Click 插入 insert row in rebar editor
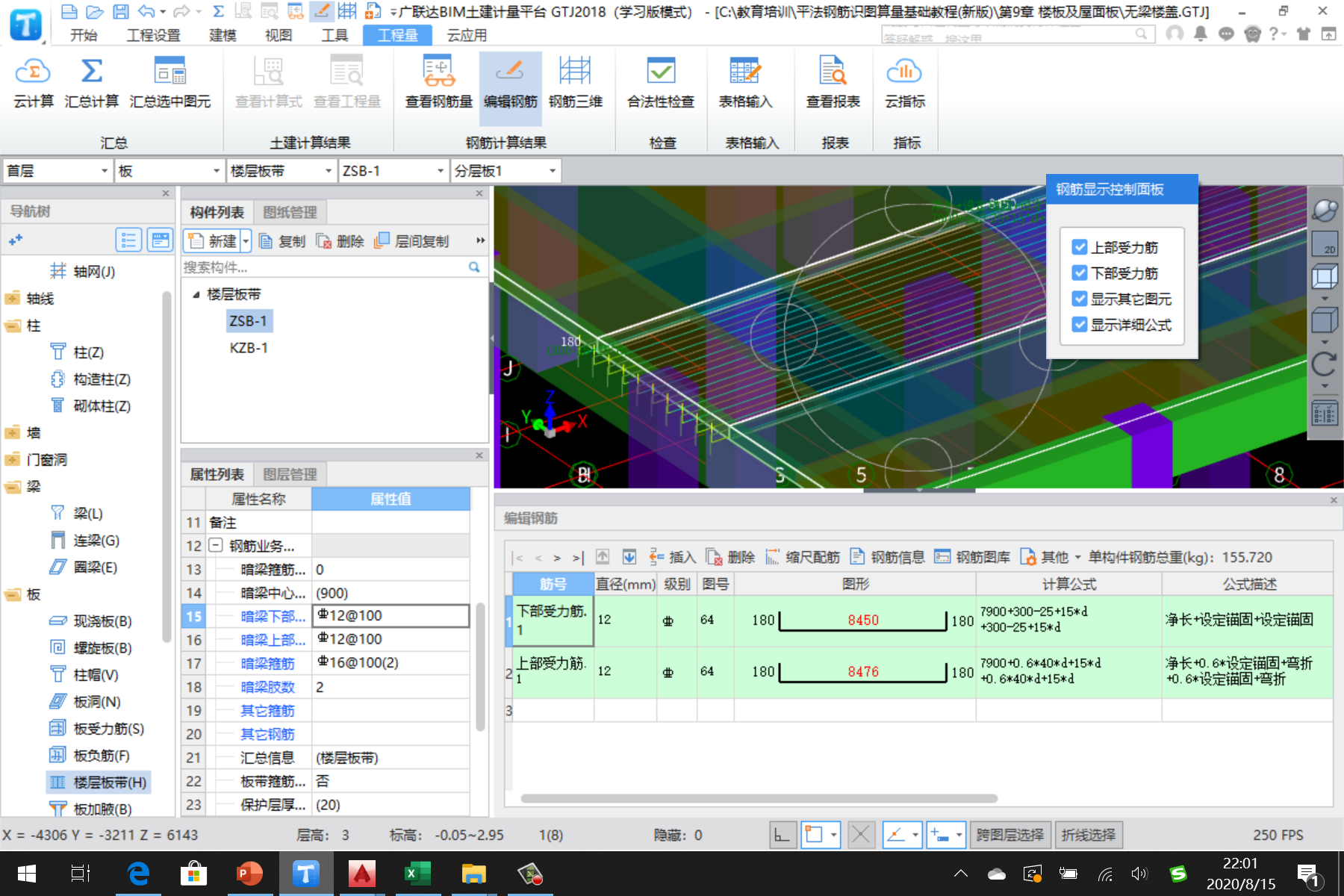 pyautogui.click(x=672, y=557)
